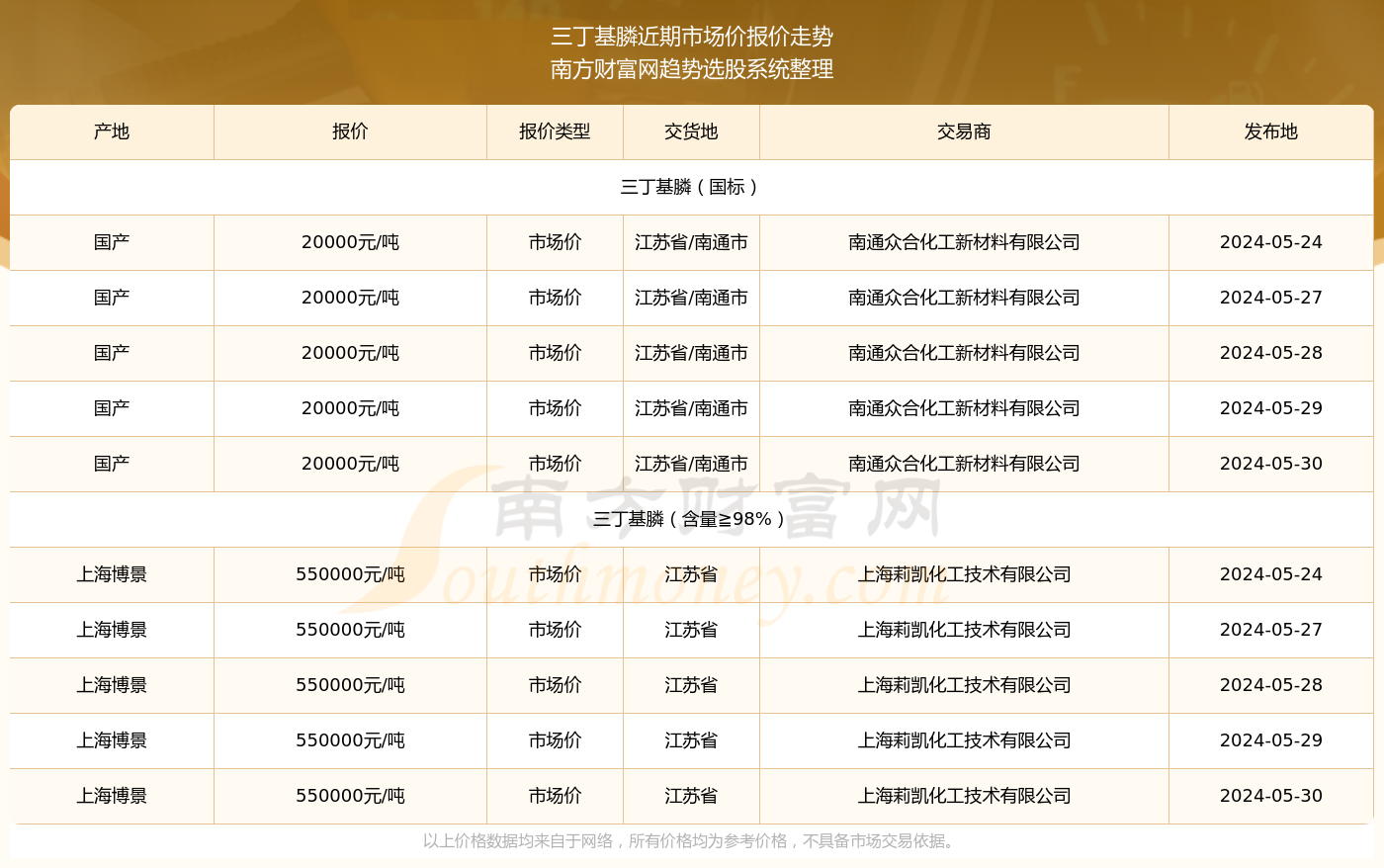
Task: Click 市场价 type in 上海莉凯 2024-05-30 row
Action: (555, 796)
